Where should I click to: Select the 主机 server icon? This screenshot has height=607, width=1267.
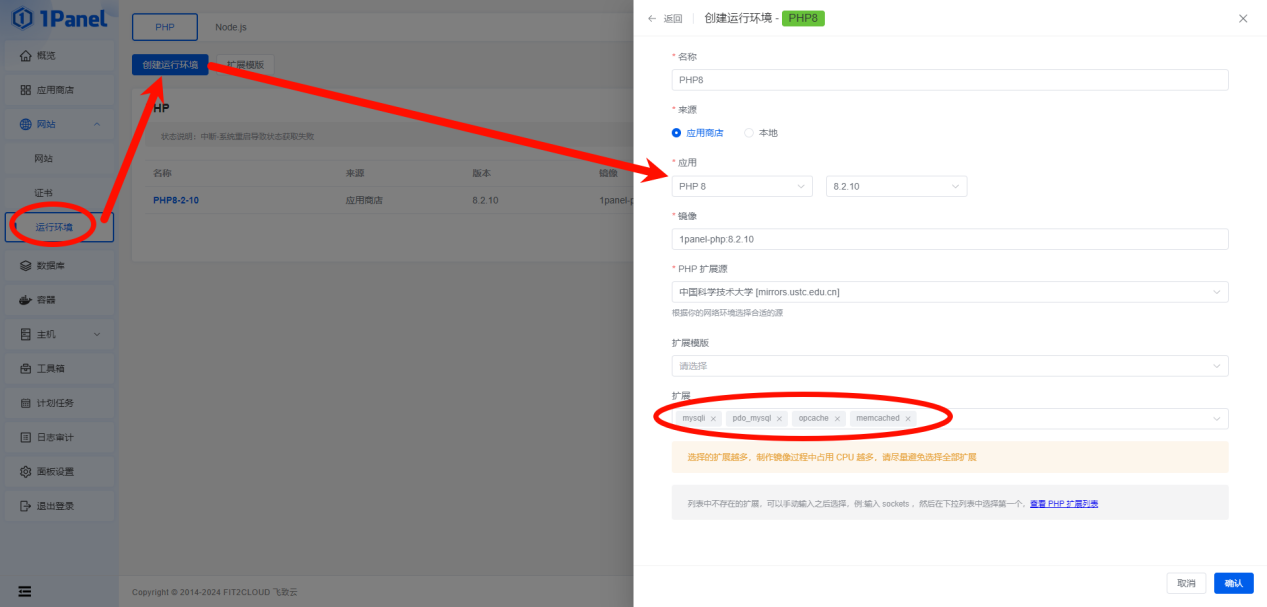coord(26,334)
